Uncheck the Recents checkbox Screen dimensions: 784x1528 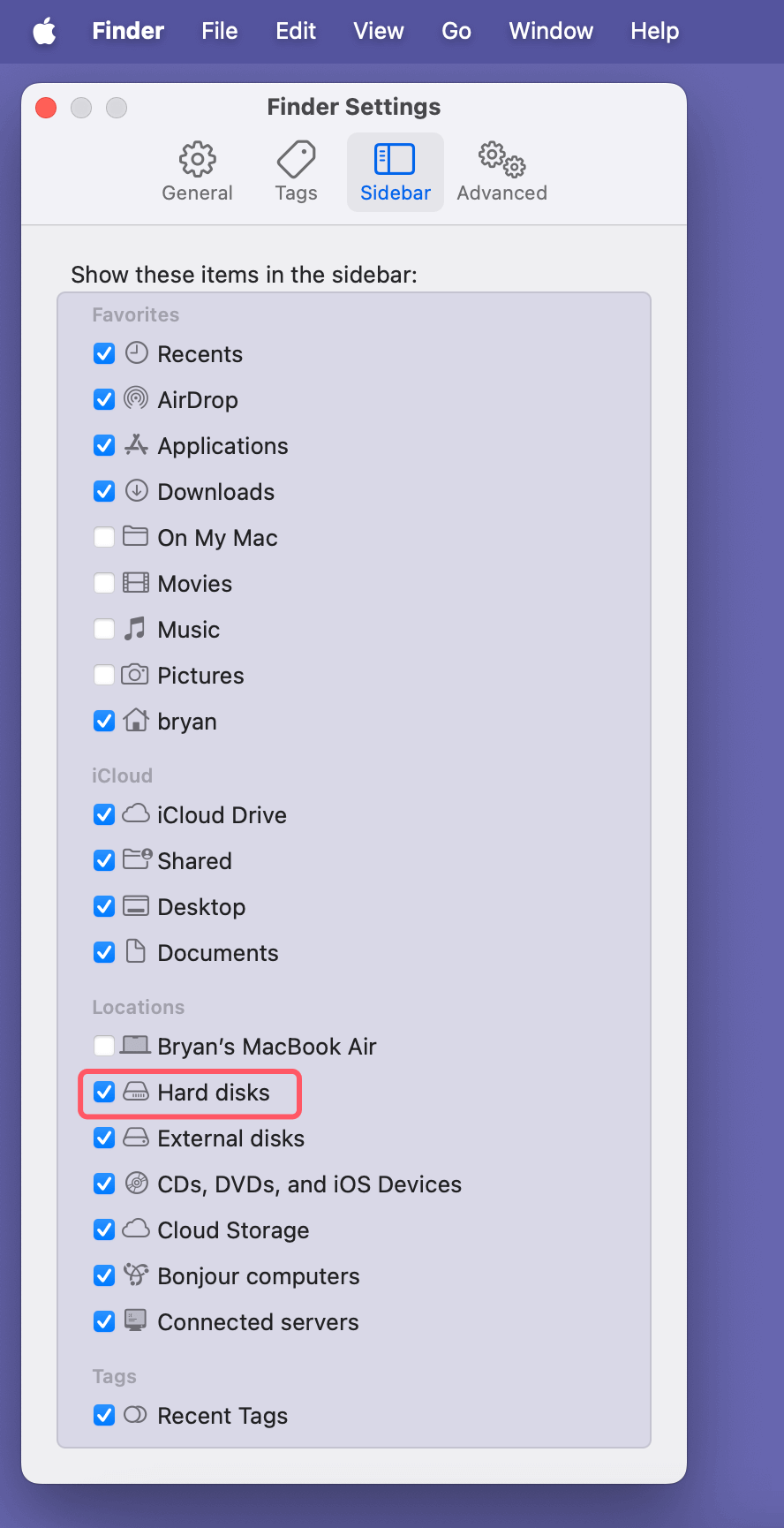tap(103, 353)
